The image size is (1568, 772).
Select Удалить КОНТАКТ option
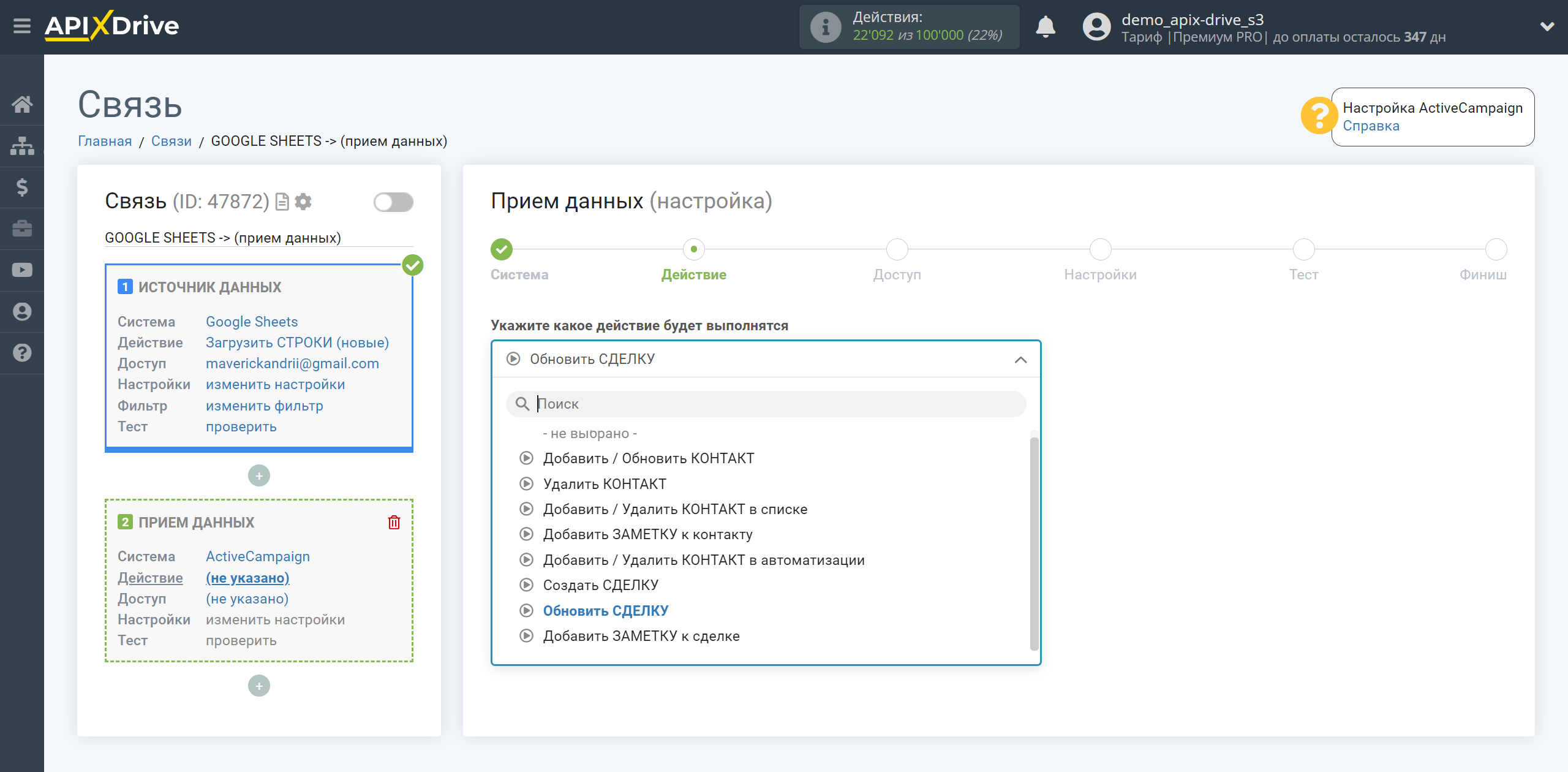coord(605,484)
